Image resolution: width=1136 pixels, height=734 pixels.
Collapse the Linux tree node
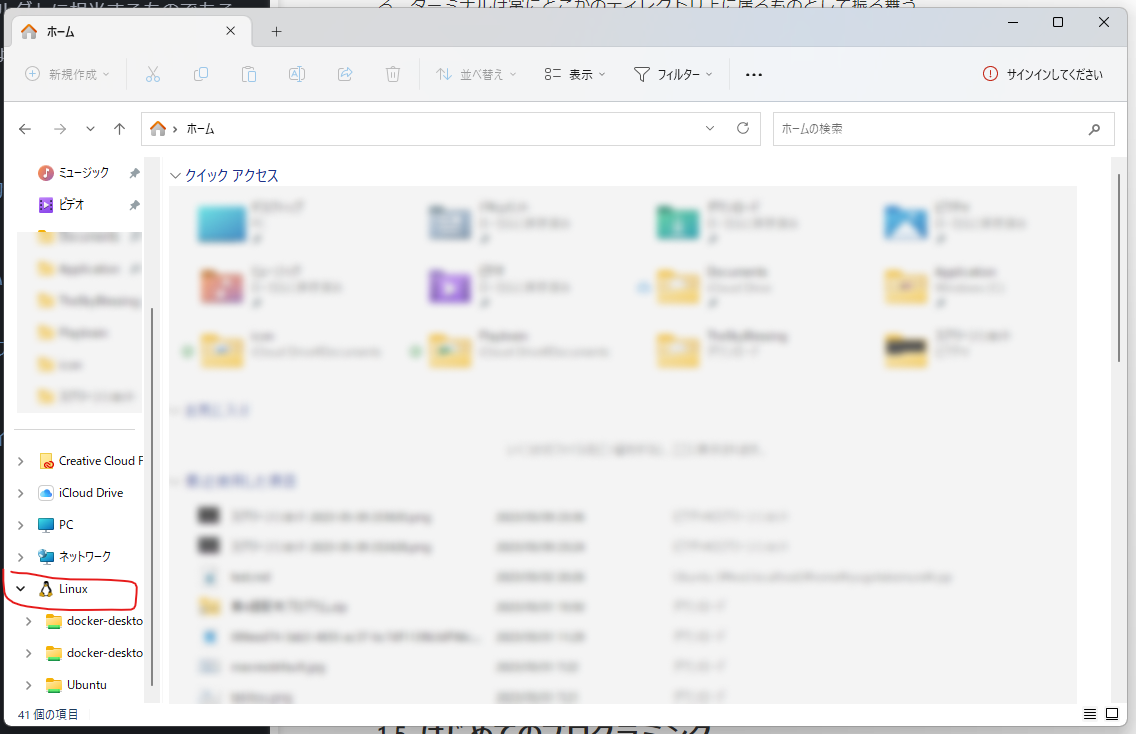click(21, 589)
